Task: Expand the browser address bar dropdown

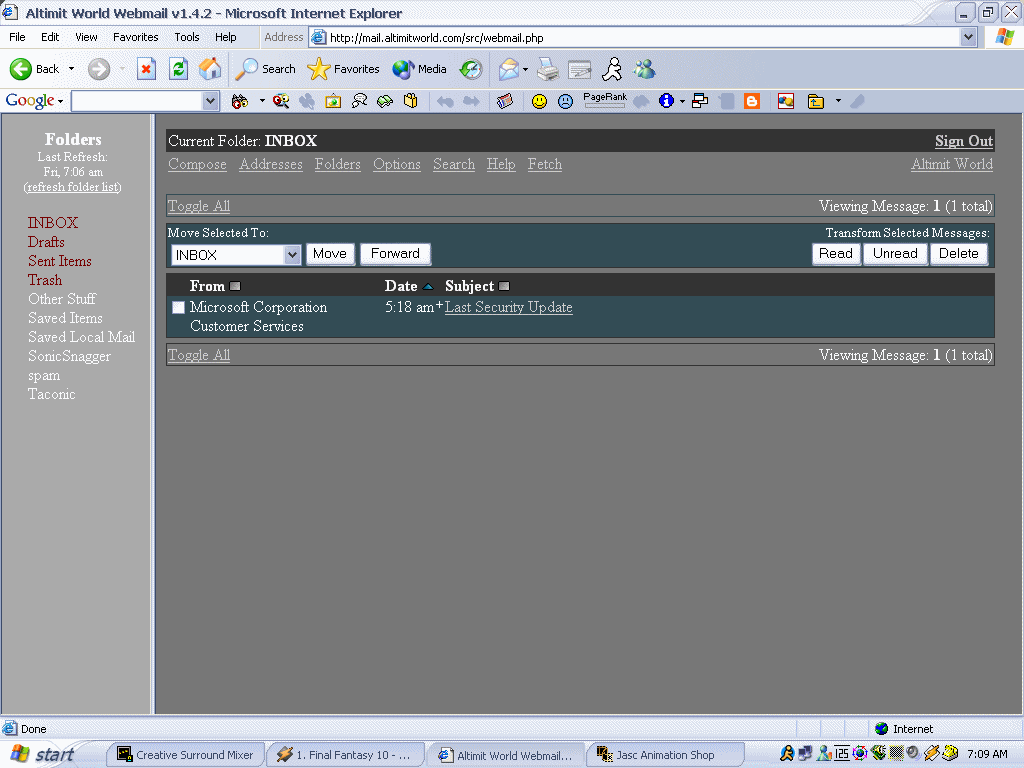Action: 968,38
